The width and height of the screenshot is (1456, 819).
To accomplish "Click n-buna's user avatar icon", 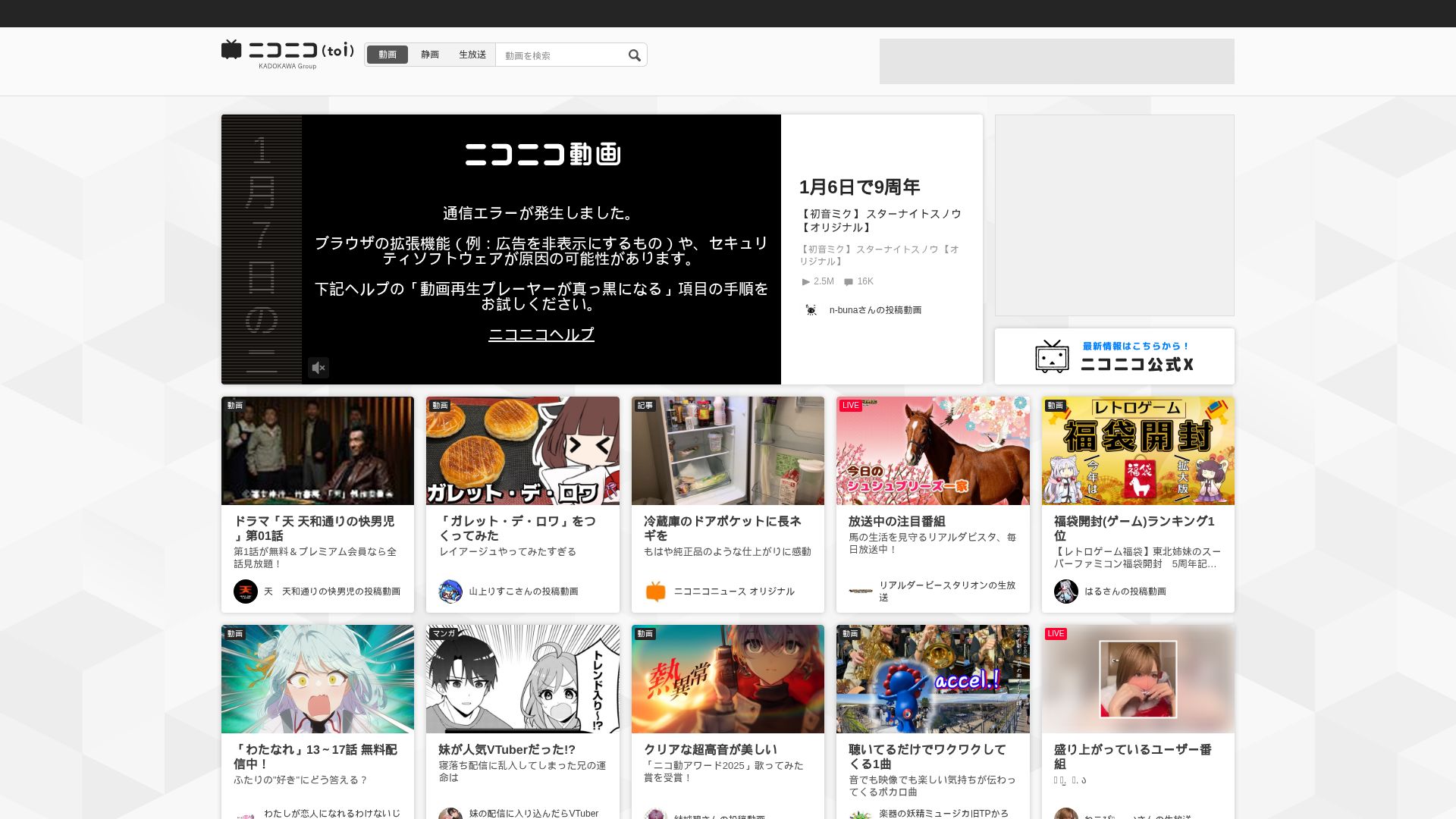I will point(811,310).
